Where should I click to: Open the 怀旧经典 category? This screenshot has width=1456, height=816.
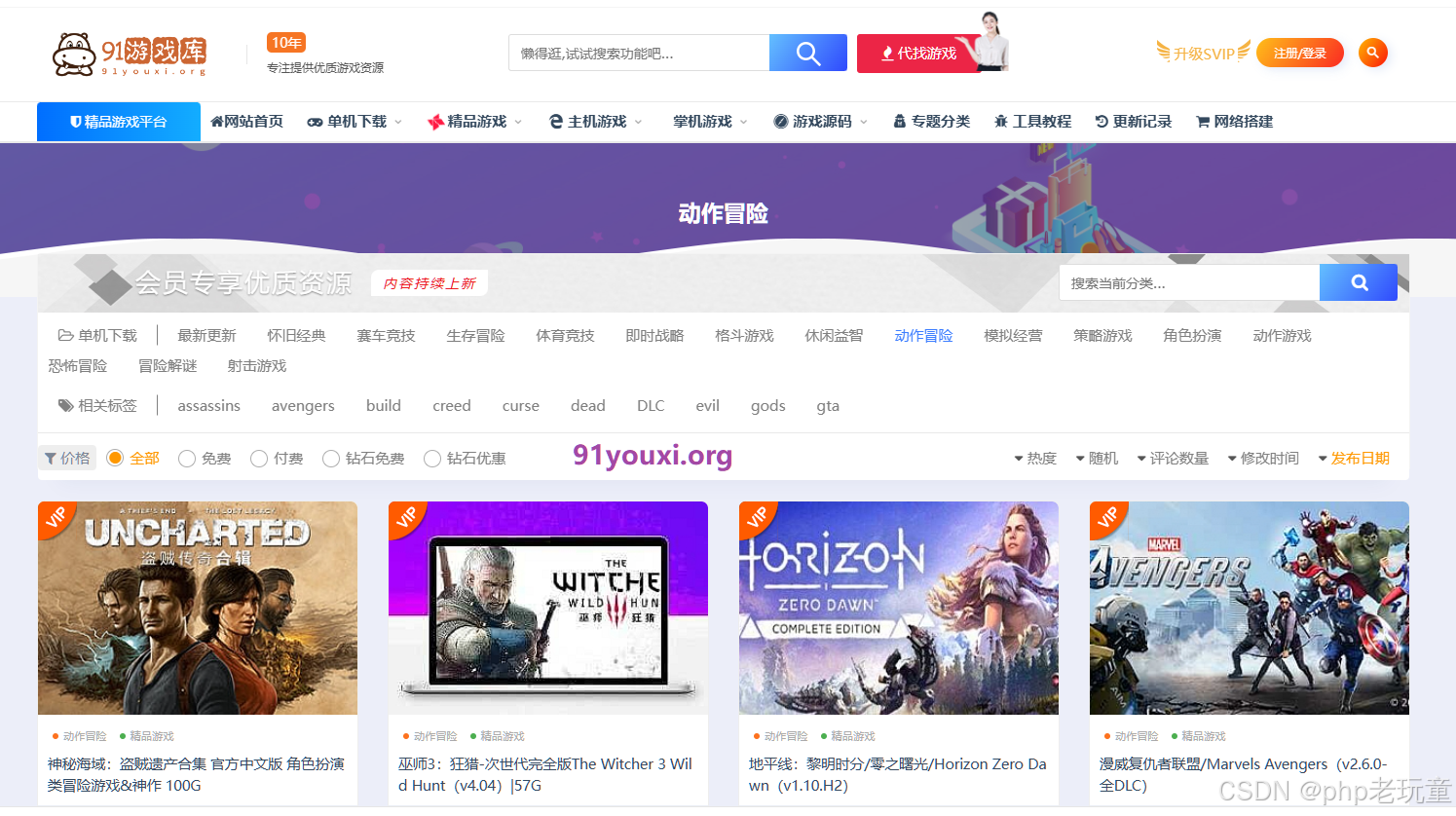click(x=296, y=335)
